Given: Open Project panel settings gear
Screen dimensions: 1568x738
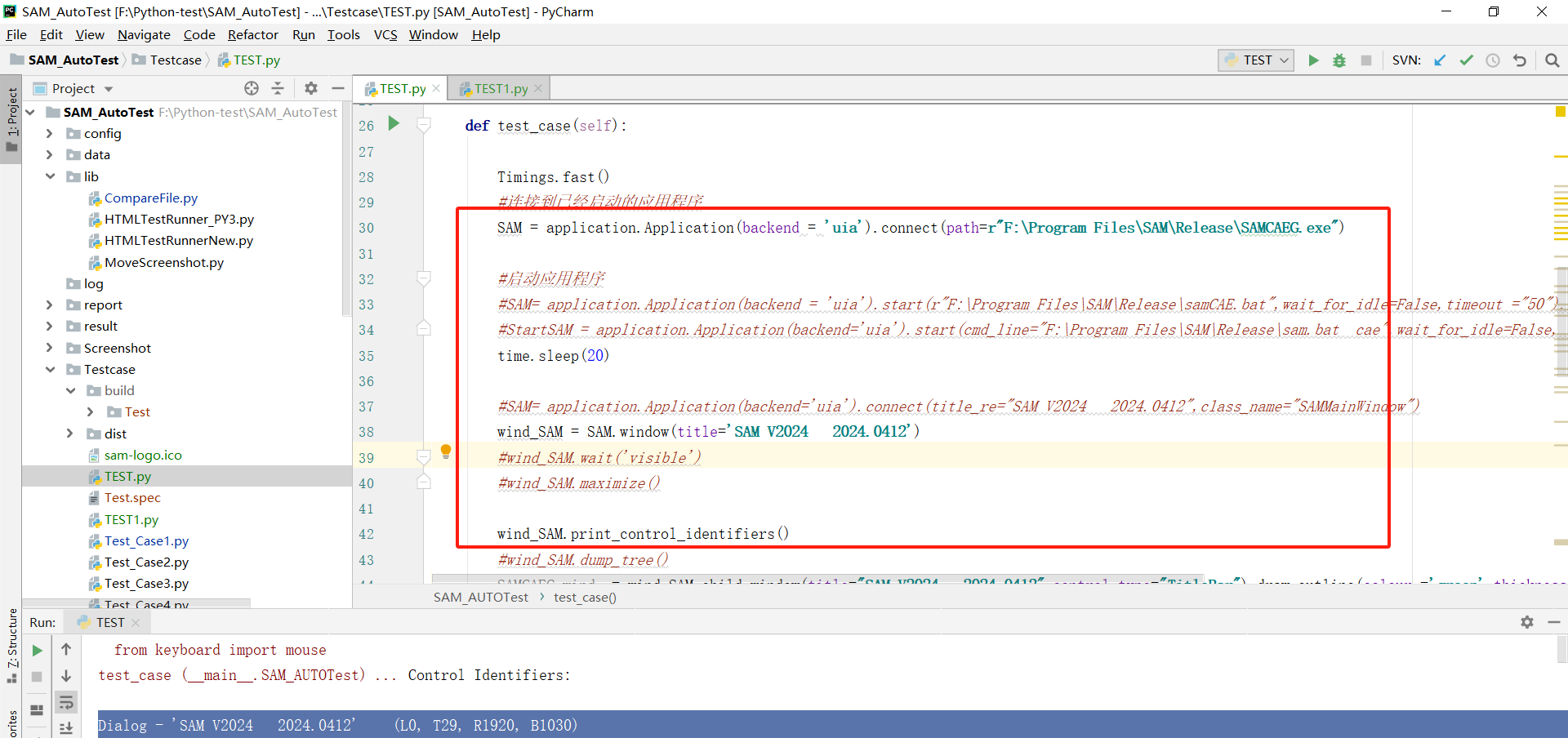Looking at the screenshot, I should coord(311,88).
